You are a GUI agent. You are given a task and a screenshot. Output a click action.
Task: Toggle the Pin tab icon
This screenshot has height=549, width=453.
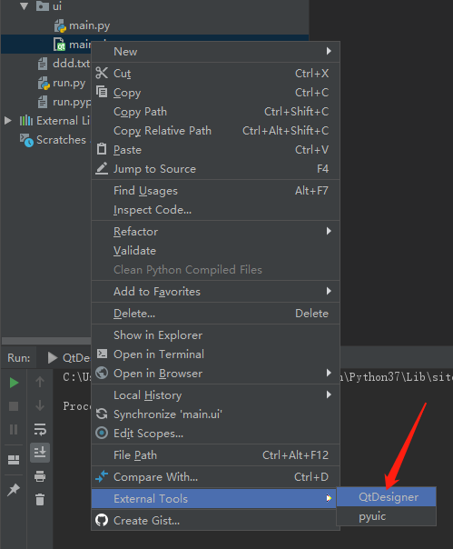pos(14,489)
